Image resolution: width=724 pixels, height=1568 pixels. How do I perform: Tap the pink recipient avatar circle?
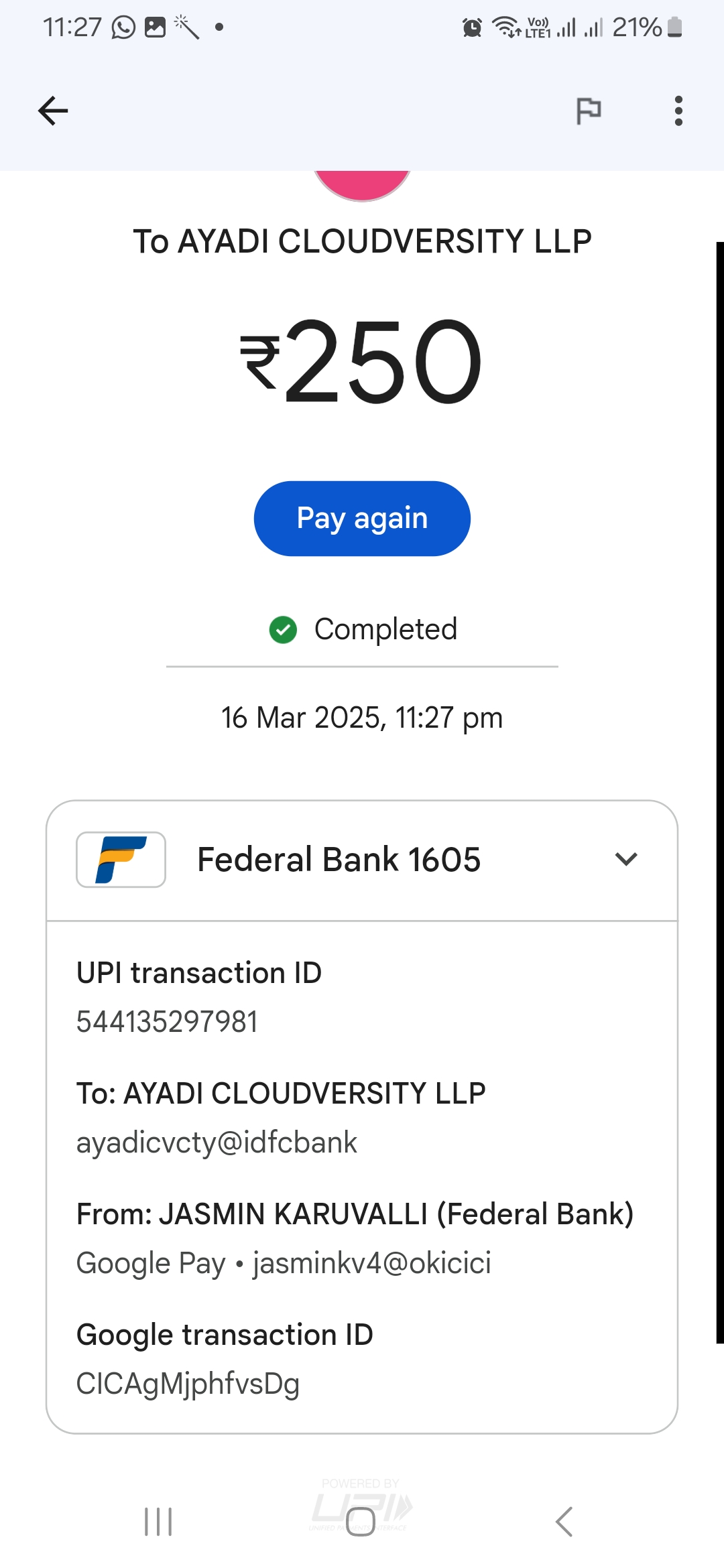[x=362, y=183]
